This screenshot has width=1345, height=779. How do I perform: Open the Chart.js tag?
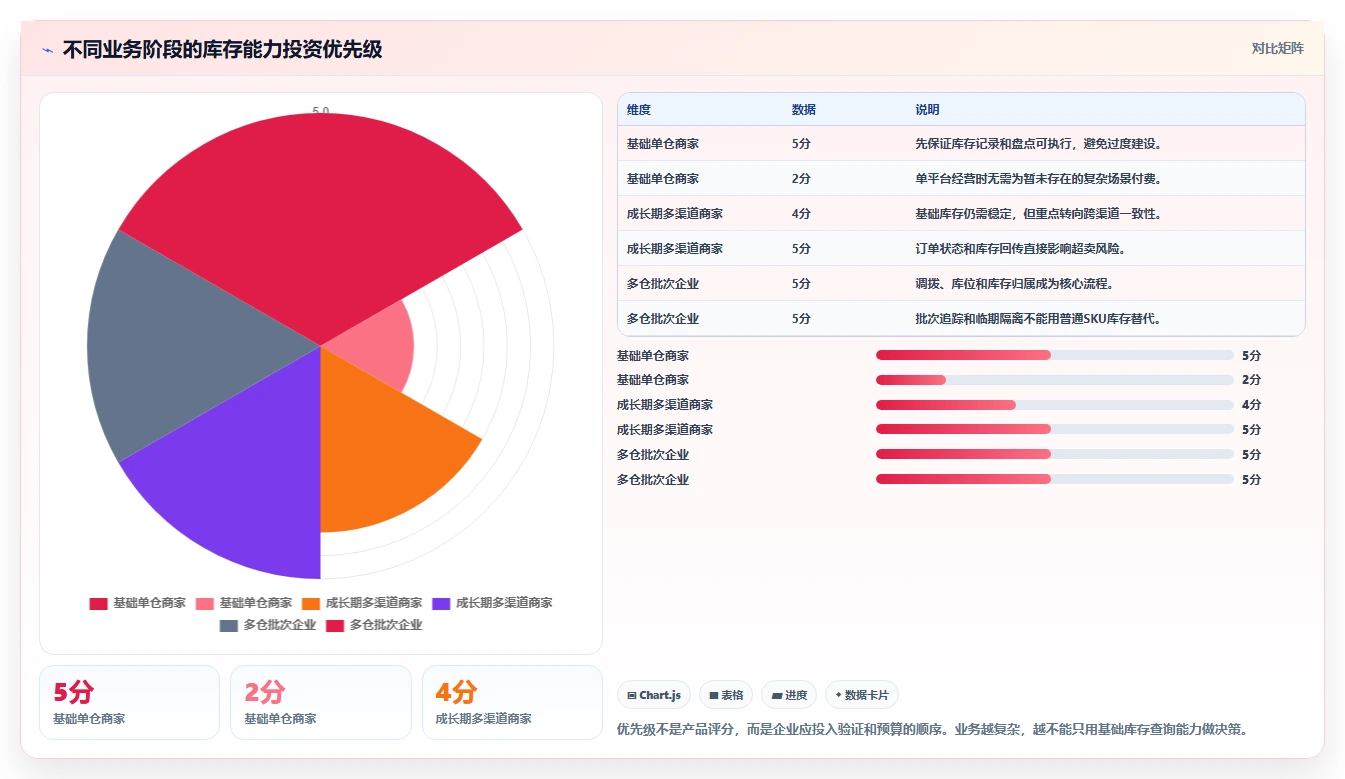click(653, 695)
